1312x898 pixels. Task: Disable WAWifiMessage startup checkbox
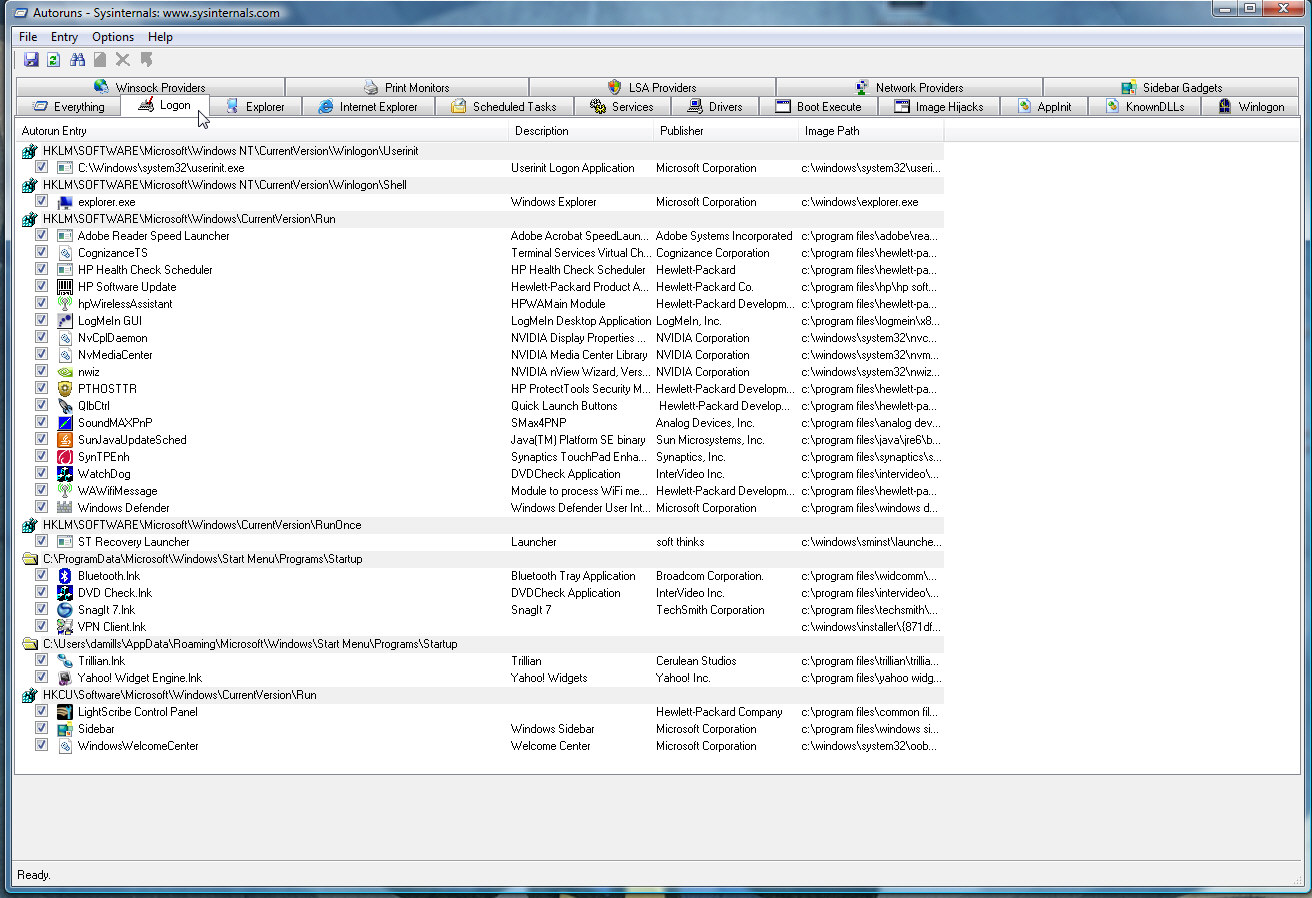[41, 491]
